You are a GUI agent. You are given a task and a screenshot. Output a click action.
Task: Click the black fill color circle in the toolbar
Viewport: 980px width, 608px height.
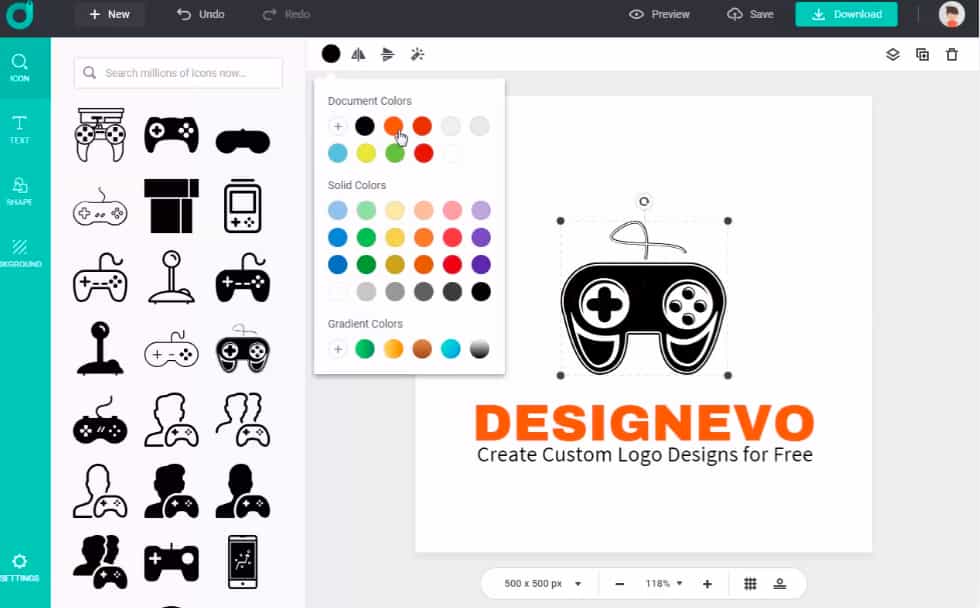[331, 54]
